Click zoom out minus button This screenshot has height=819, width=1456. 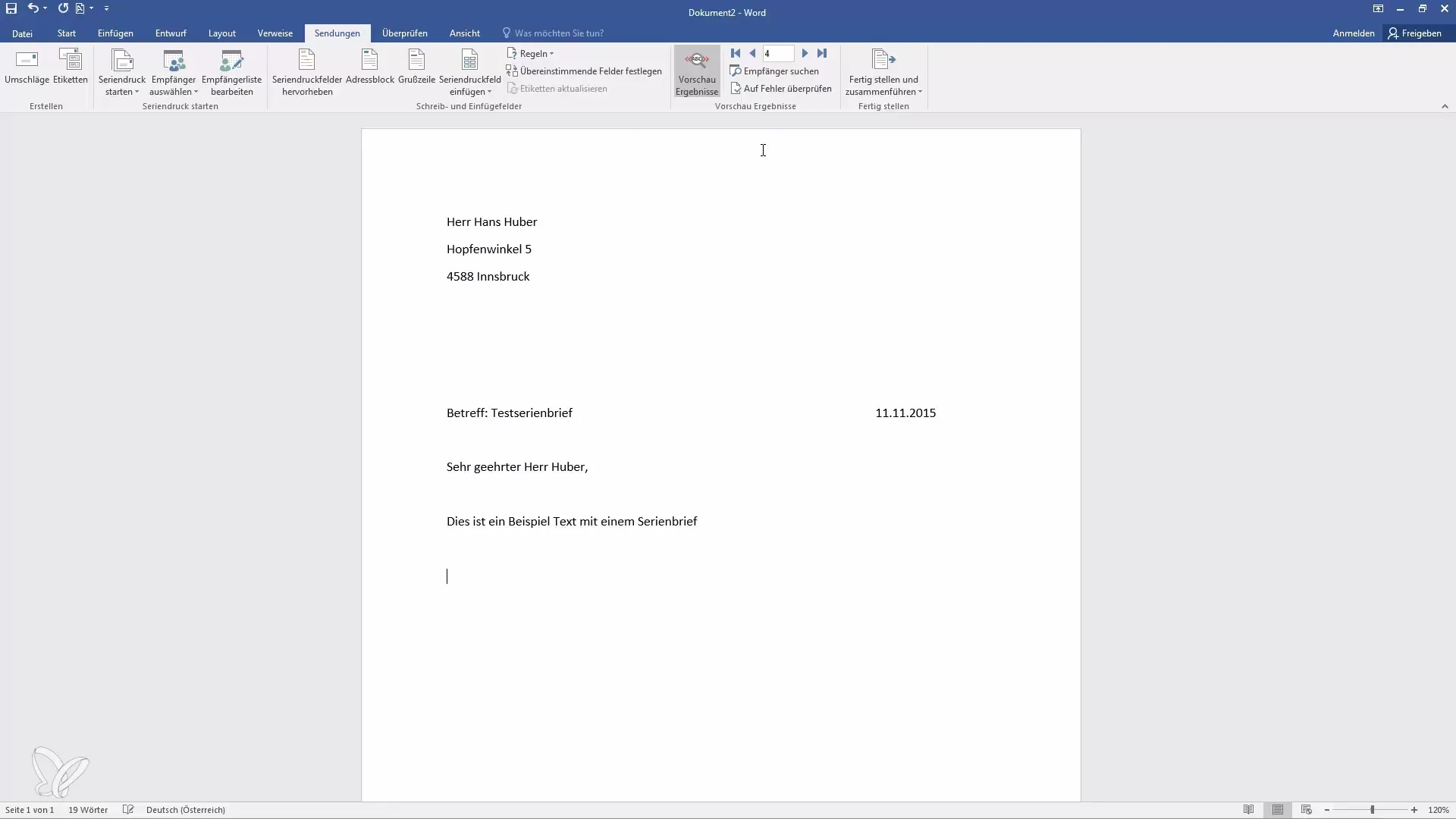(x=1327, y=810)
